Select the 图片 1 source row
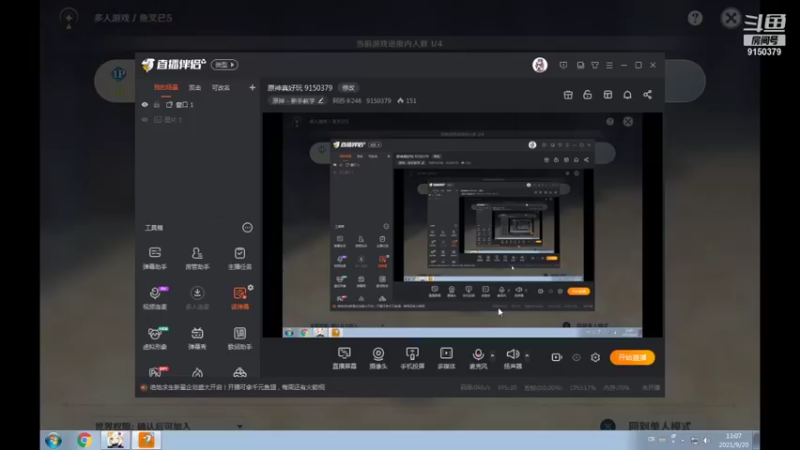Screen dimensions: 800x450 point(198,120)
